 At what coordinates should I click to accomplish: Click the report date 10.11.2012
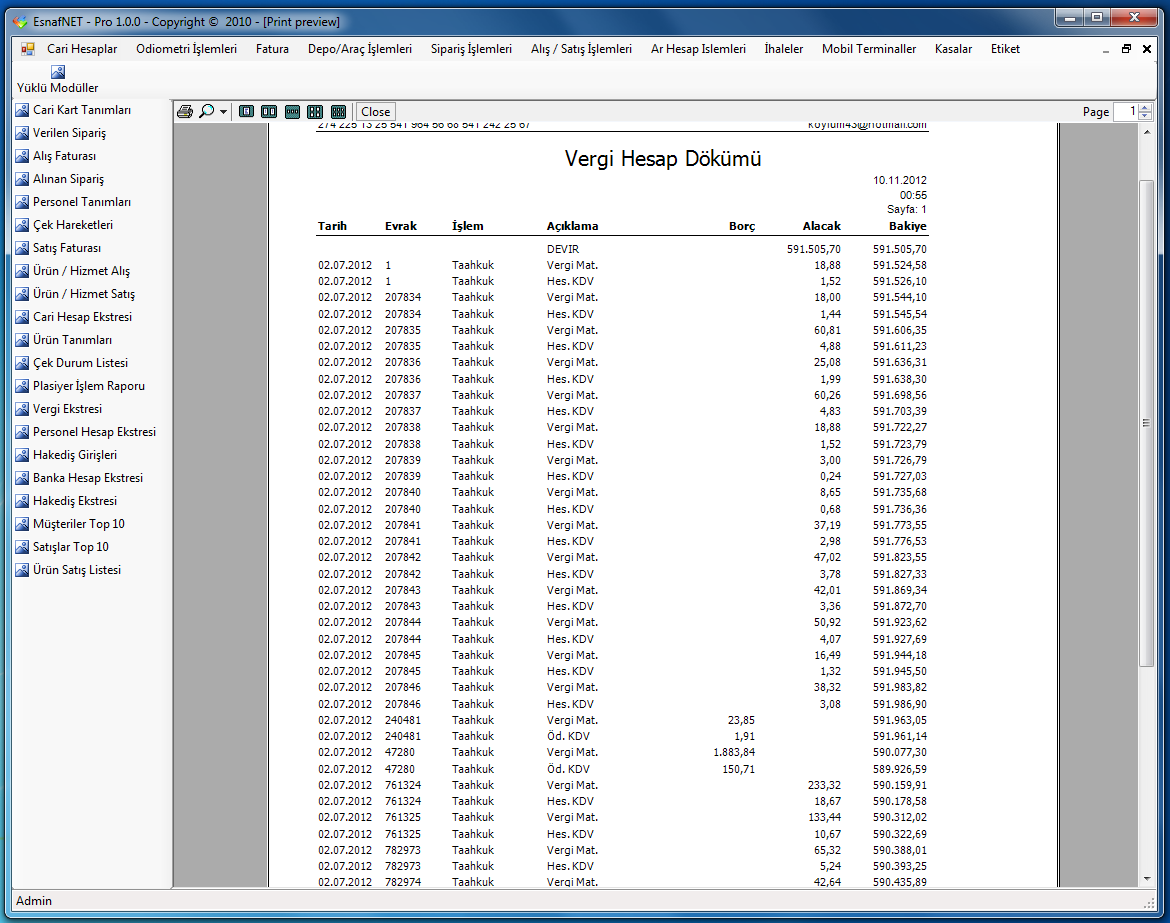(900, 180)
